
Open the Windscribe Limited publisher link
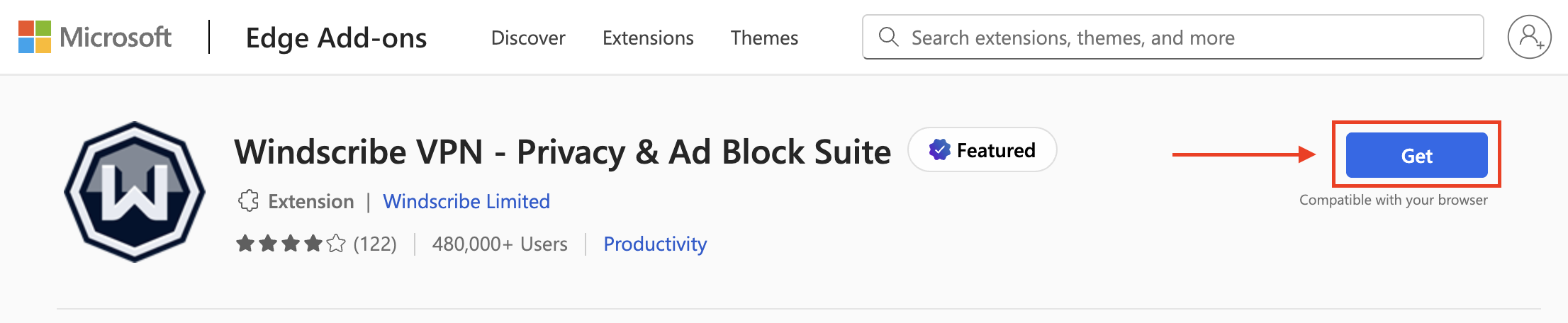click(x=466, y=201)
